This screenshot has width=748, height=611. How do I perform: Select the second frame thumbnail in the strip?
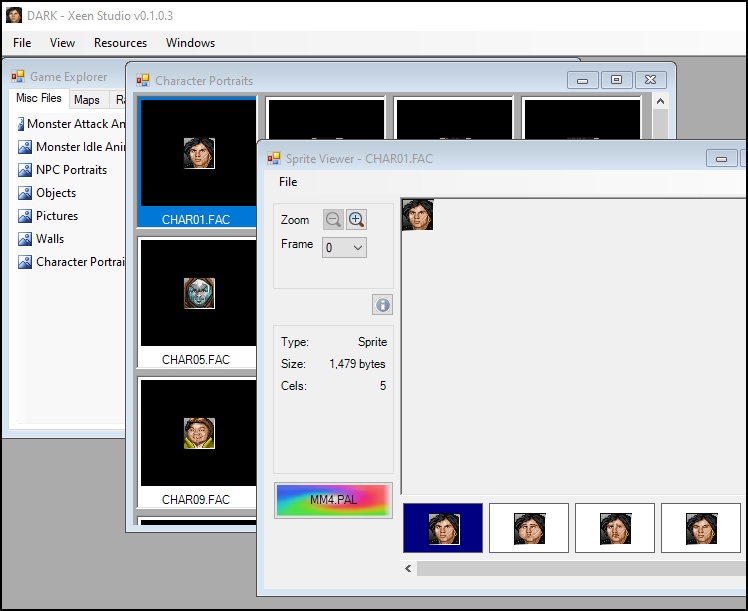(529, 528)
